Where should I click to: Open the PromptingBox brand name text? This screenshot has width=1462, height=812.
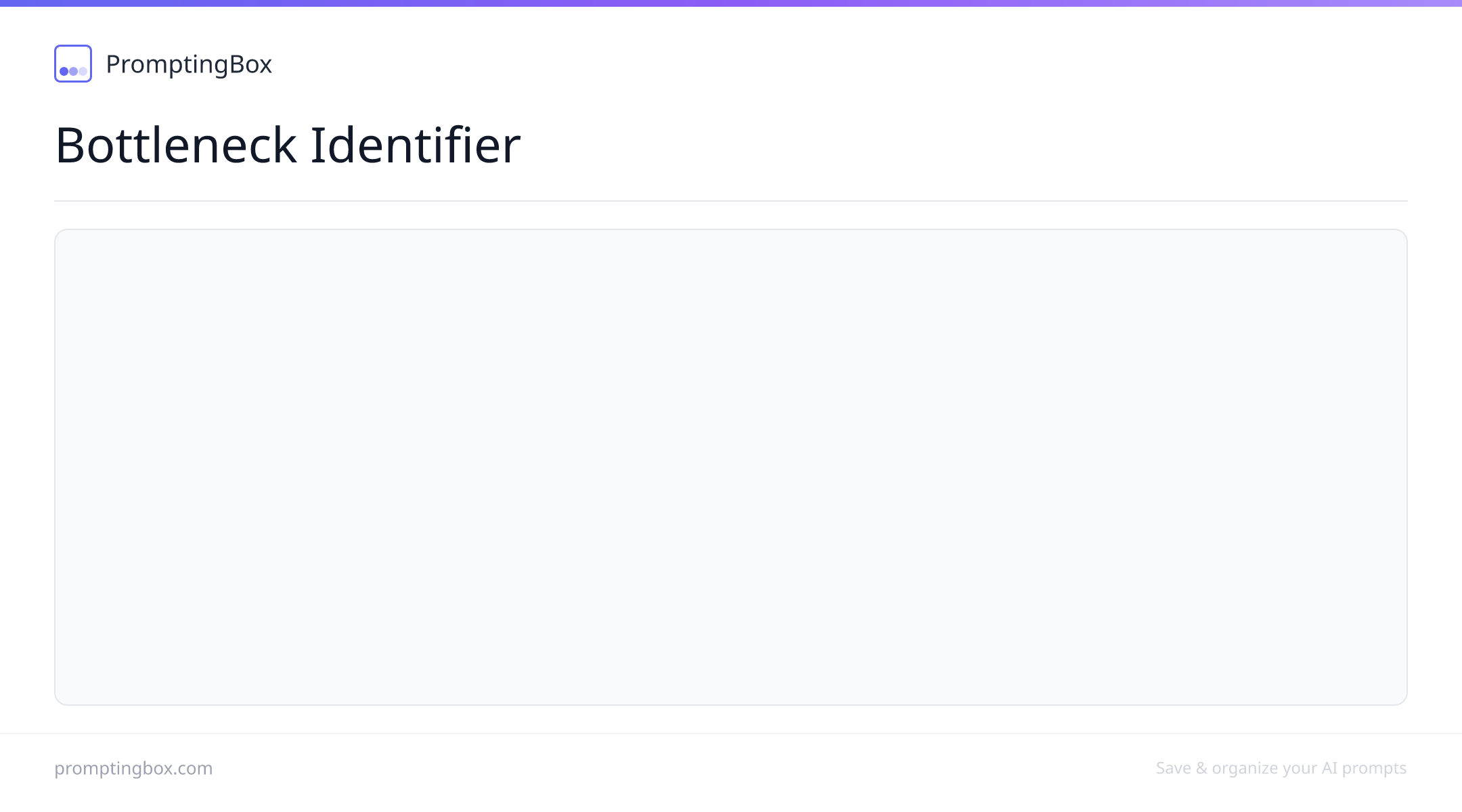tap(189, 64)
